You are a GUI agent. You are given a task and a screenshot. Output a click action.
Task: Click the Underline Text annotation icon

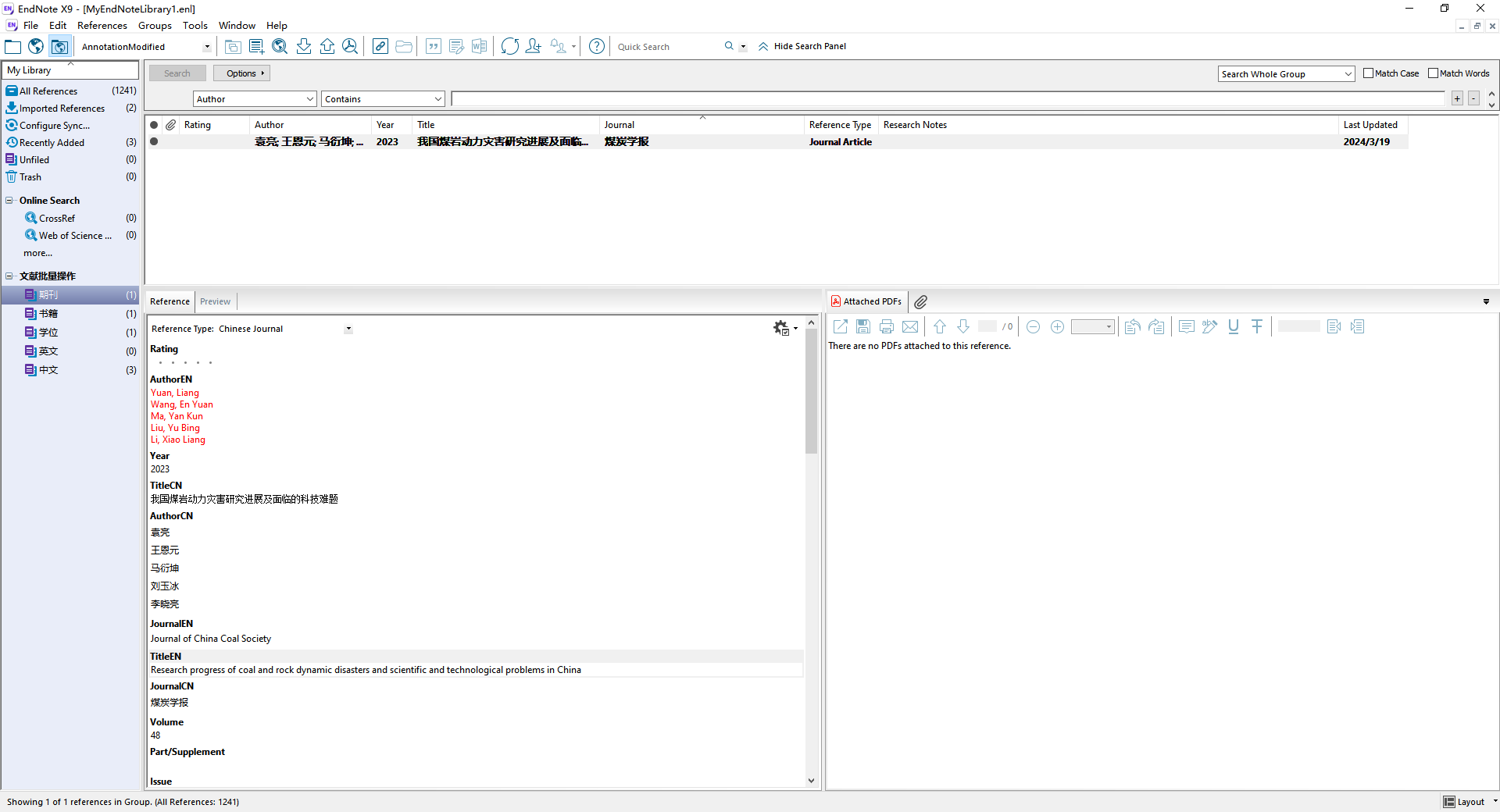(1234, 327)
